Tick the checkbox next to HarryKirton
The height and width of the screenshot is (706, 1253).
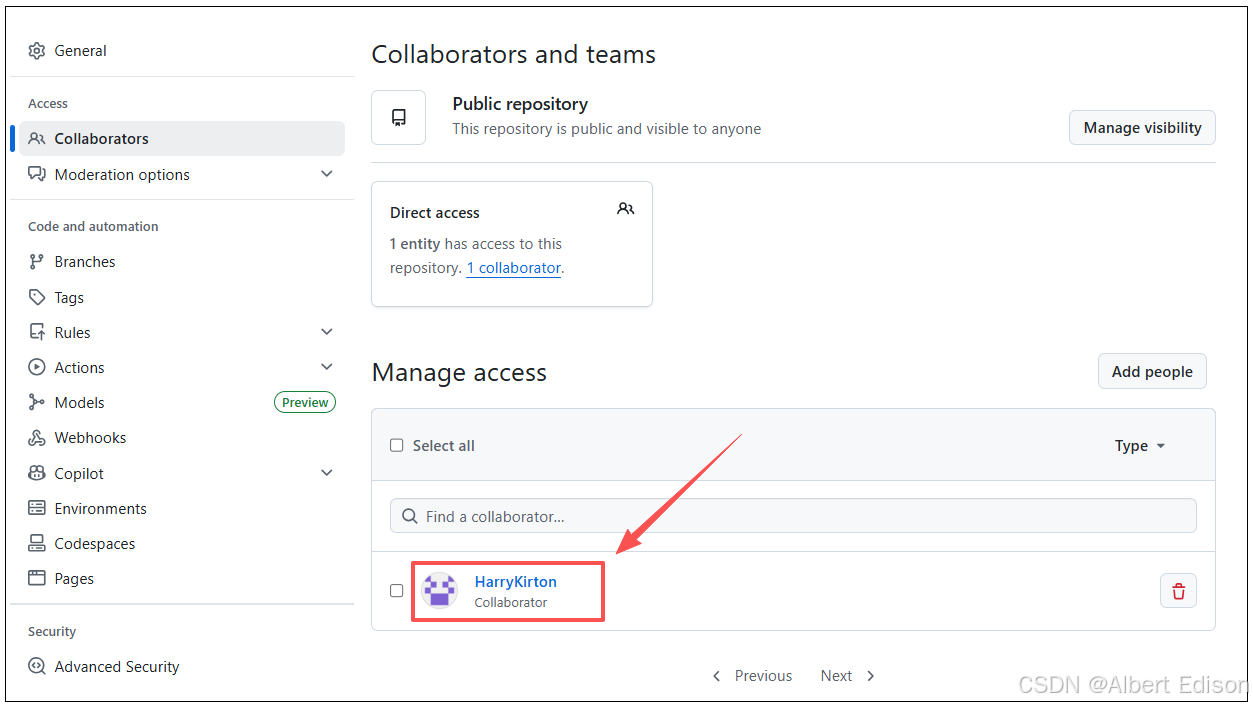tap(397, 591)
